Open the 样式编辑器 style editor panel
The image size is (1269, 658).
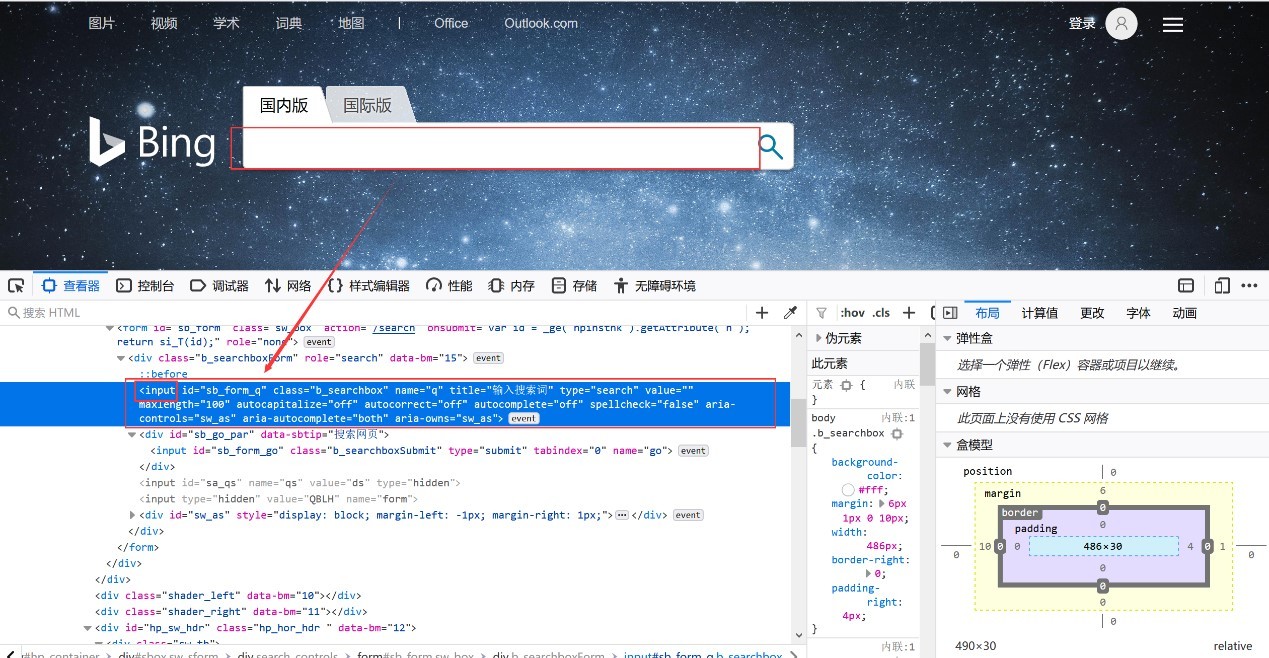[x=369, y=285]
